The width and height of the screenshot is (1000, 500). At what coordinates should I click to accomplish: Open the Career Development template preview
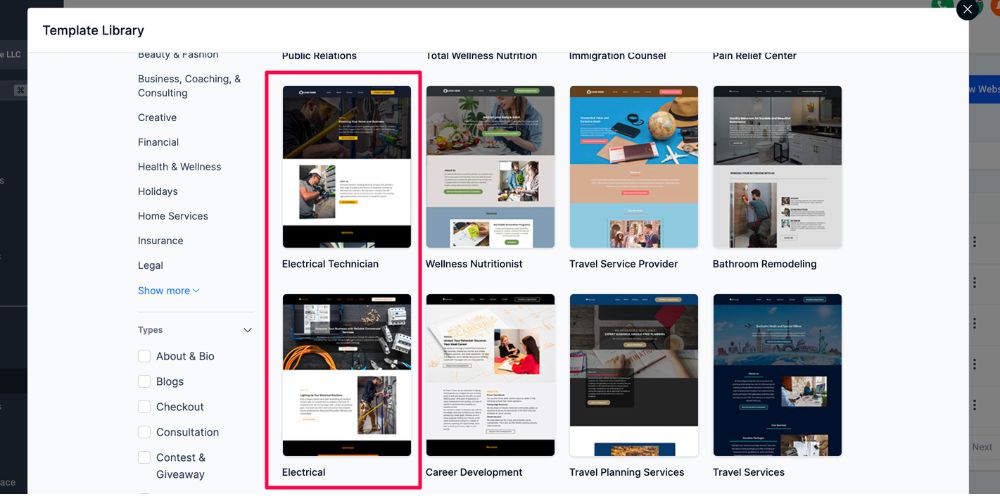[490, 375]
